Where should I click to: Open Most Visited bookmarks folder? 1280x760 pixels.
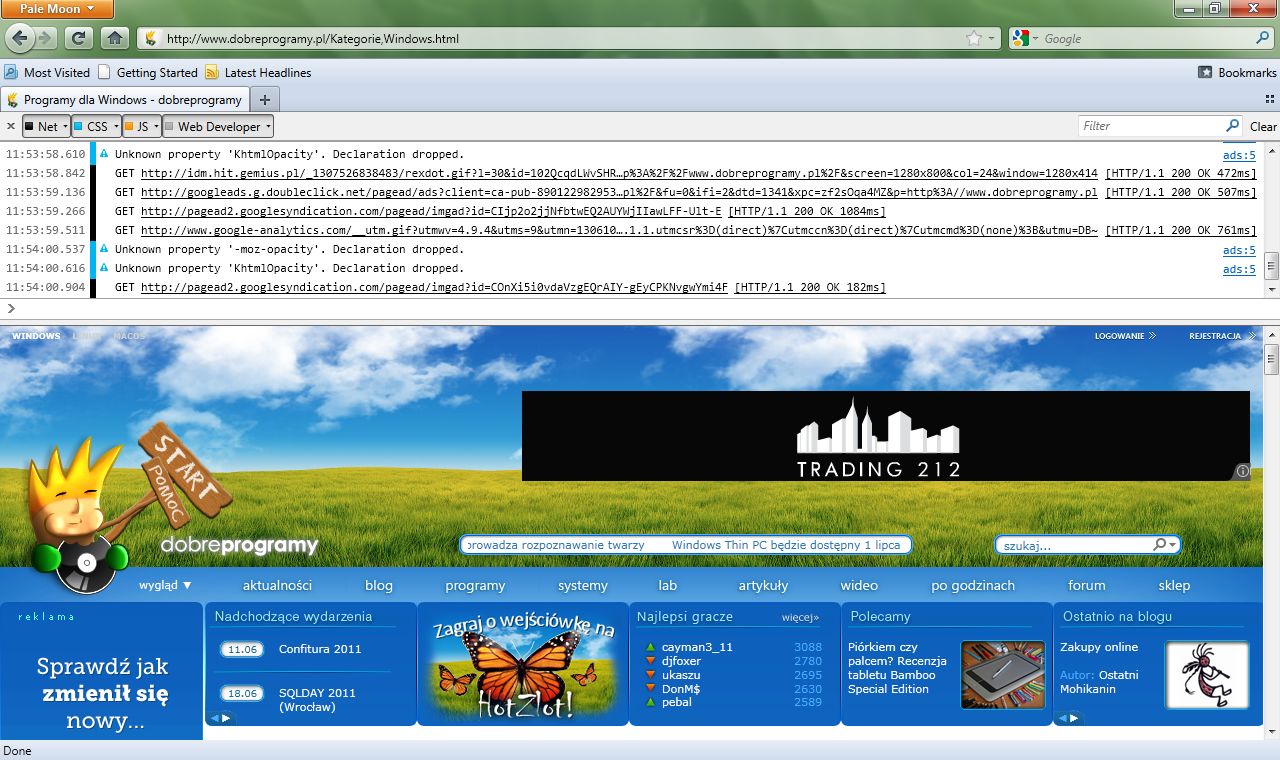[47, 72]
